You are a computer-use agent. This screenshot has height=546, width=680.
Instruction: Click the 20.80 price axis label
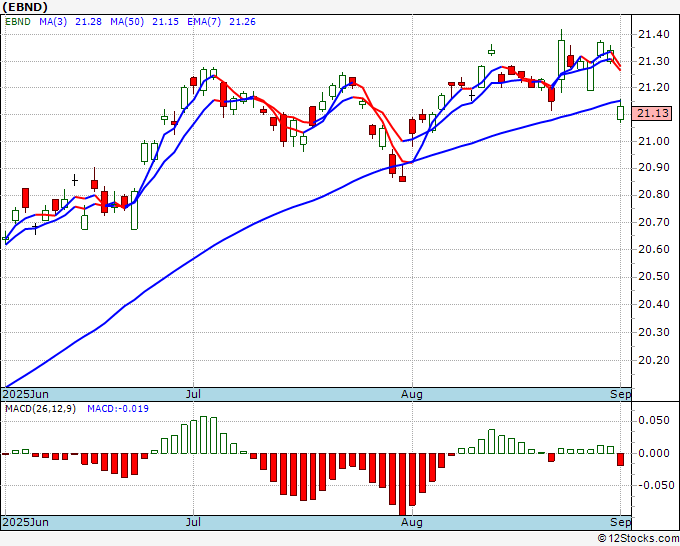click(x=654, y=195)
